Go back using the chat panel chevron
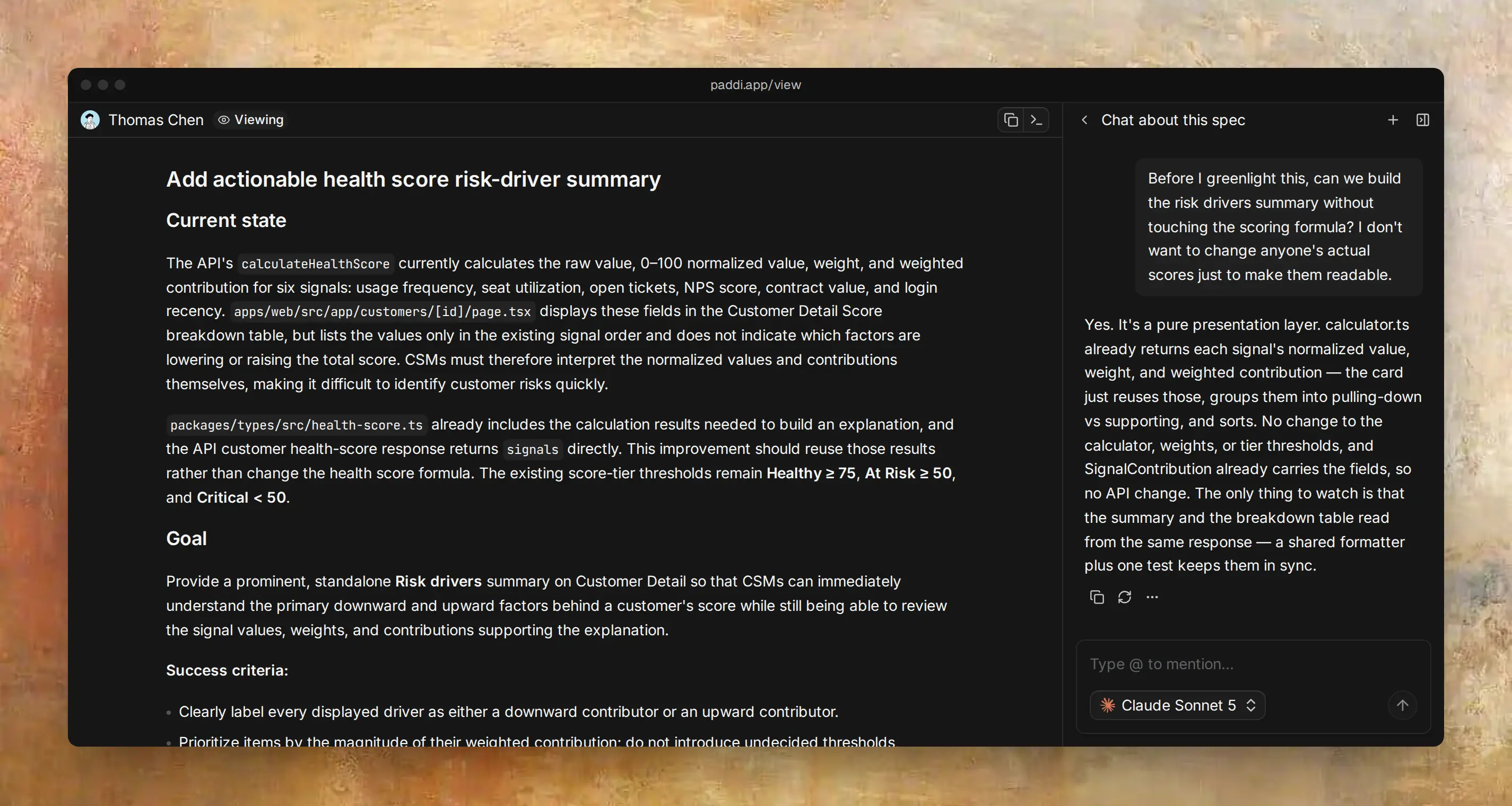 [x=1084, y=120]
